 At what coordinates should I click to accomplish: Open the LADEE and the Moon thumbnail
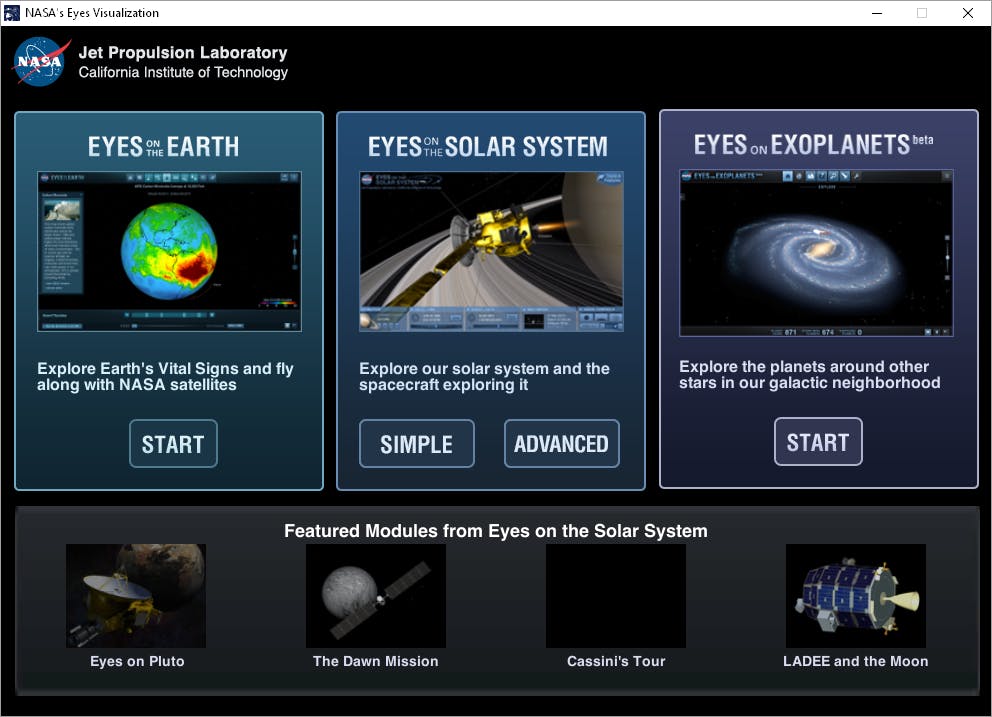pos(855,595)
